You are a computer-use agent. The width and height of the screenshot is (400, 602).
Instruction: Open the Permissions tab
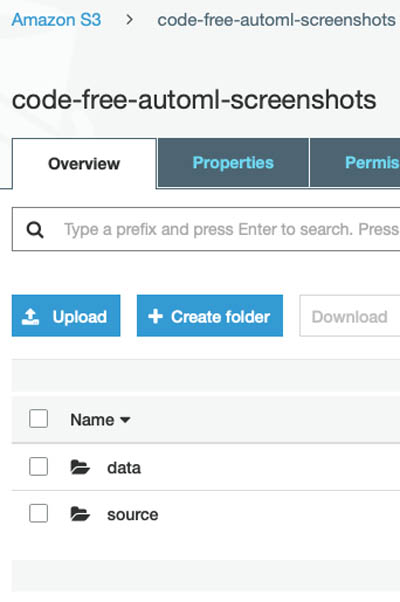[x=355, y=163]
